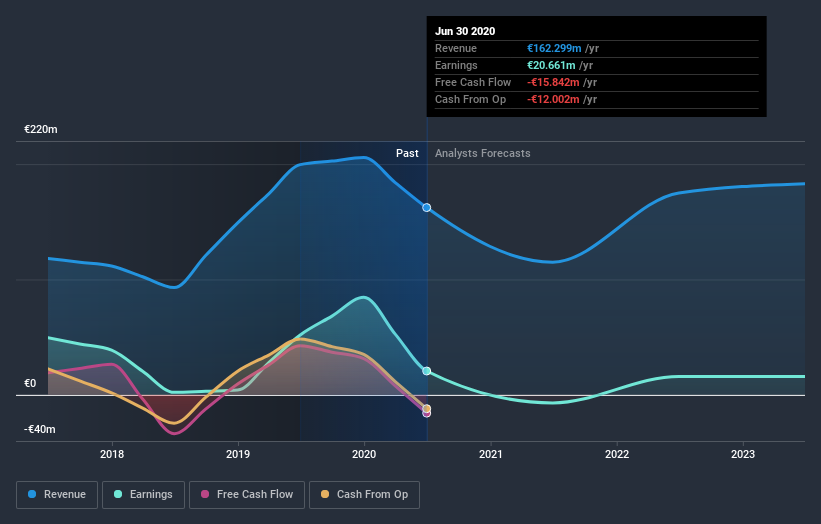Select the Earnings data point on Jun 30 2020
Viewport: 821px width, 524px height.
point(427,371)
